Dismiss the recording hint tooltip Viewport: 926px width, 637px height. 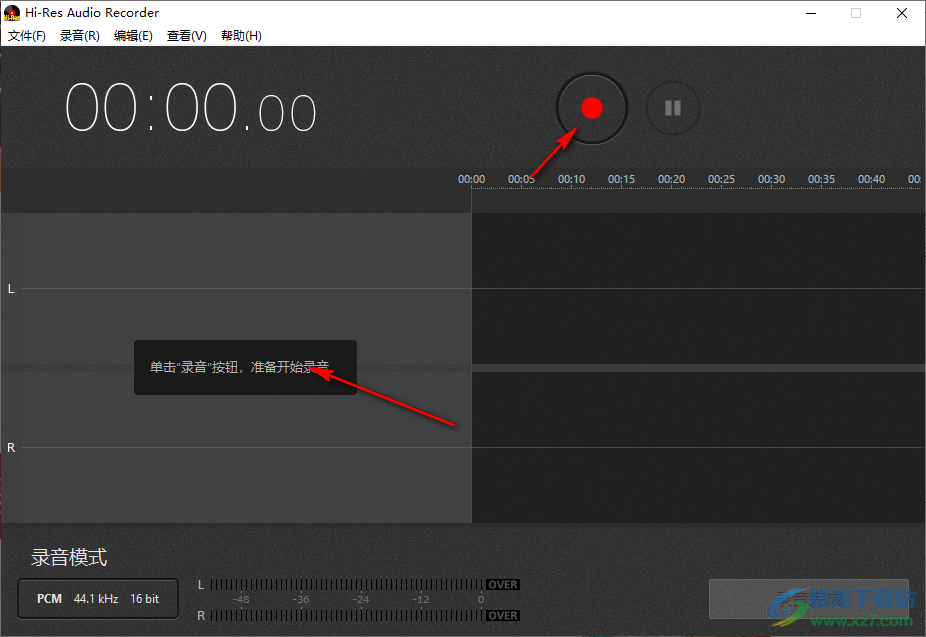pyautogui.click(x=245, y=366)
